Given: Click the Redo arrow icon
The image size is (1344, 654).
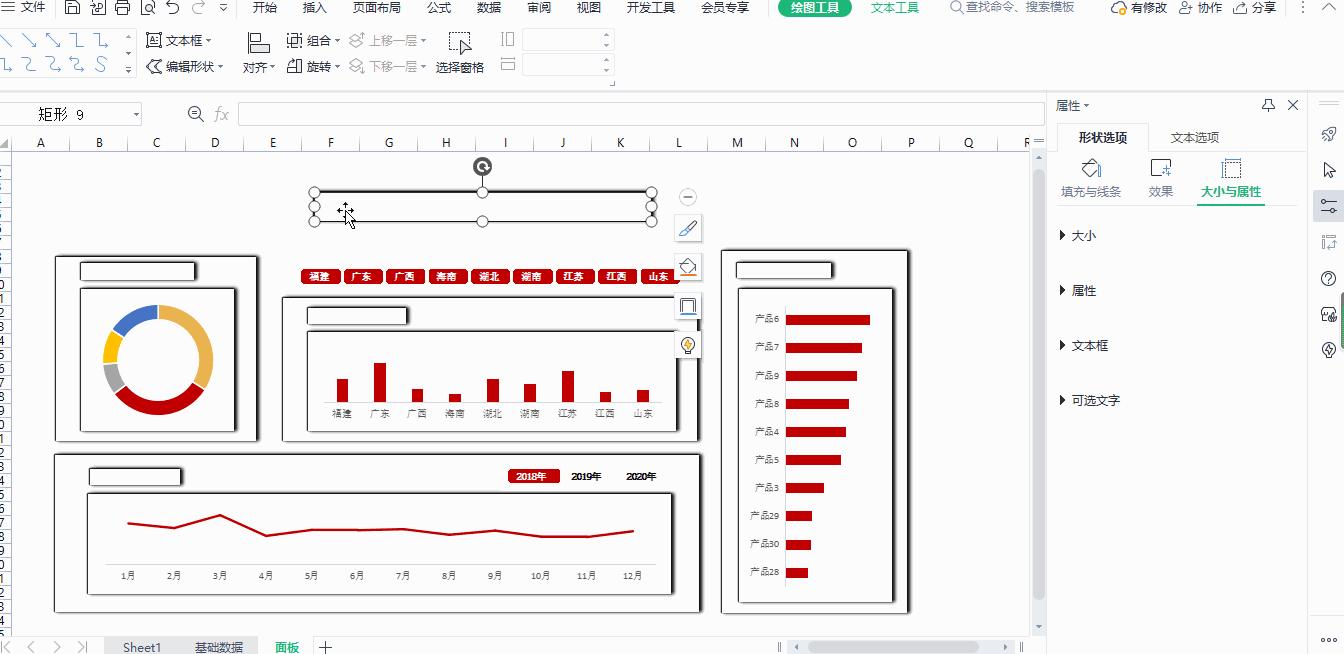Looking at the screenshot, I should 198,8.
